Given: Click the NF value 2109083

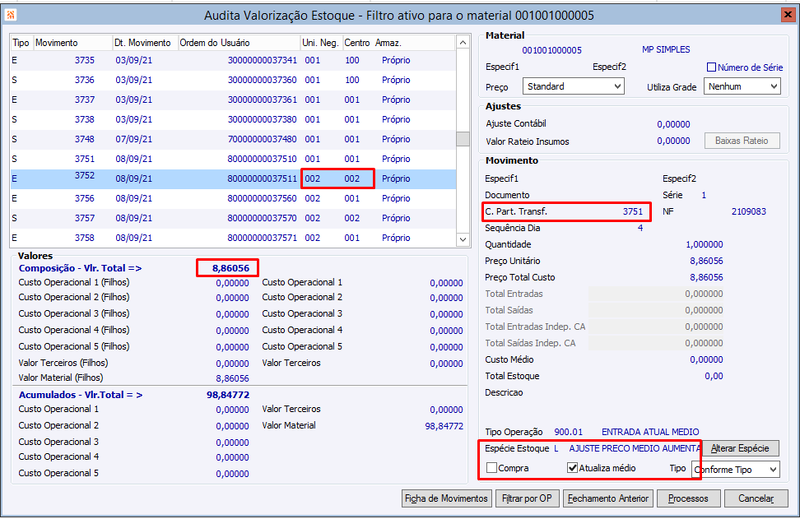Looking at the screenshot, I should [748, 211].
